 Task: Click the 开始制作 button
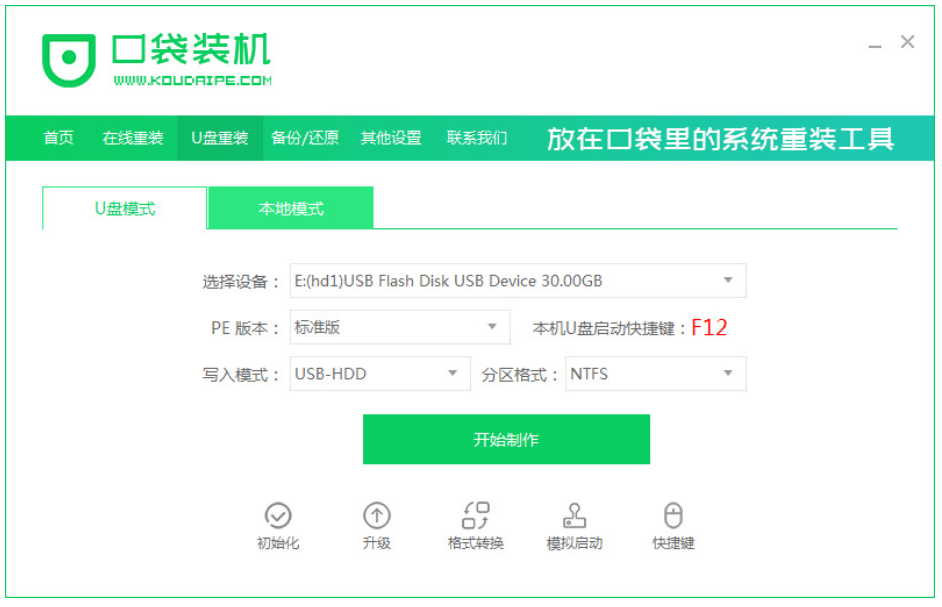point(506,439)
